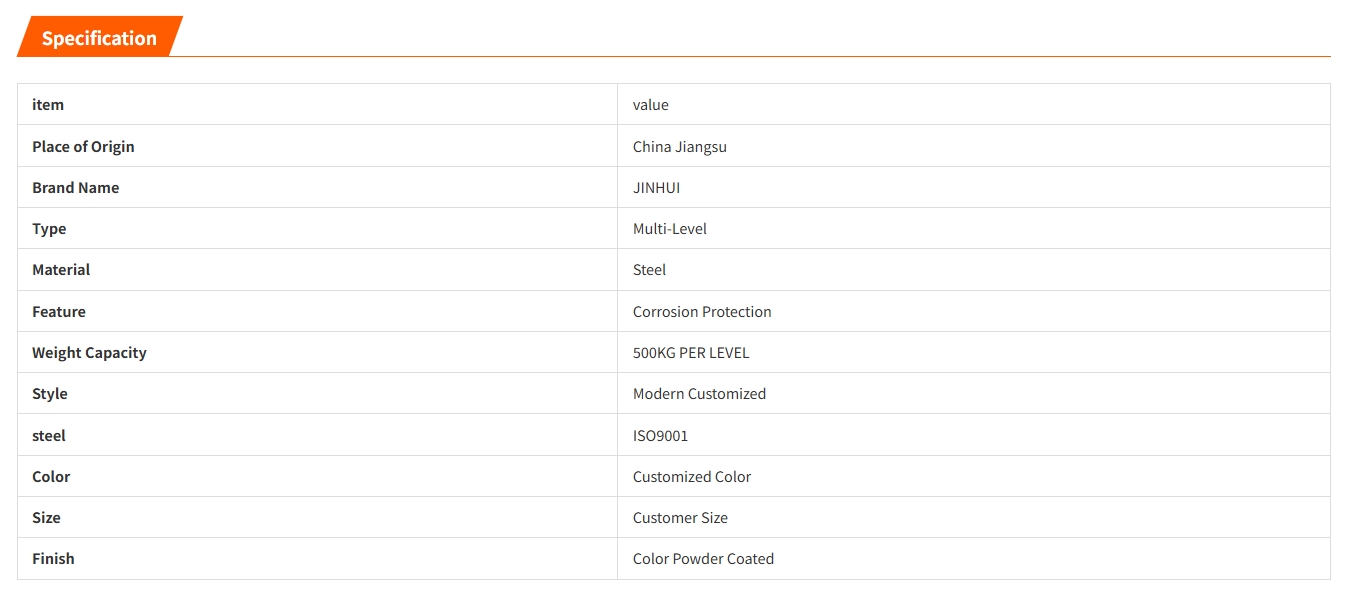The height and width of the screenshot is (596, 1349).
Task: Click the '500KG PER LEVEL' value
Action: (691, 353)
